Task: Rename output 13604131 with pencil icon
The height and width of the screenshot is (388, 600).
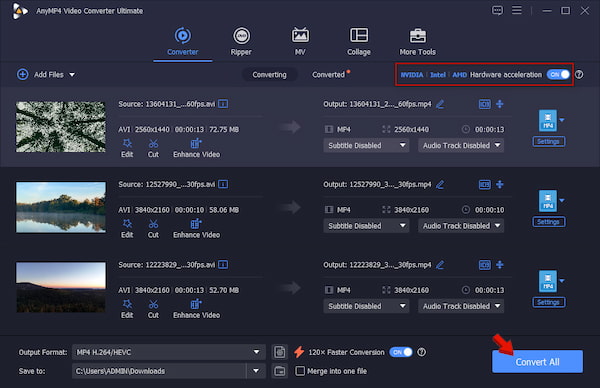Action: pos(440,104)
